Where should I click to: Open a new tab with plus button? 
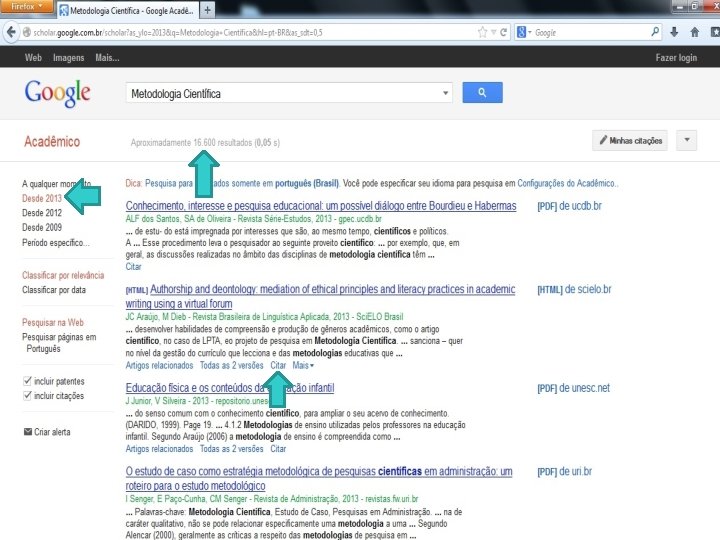(x=208, y=10)
